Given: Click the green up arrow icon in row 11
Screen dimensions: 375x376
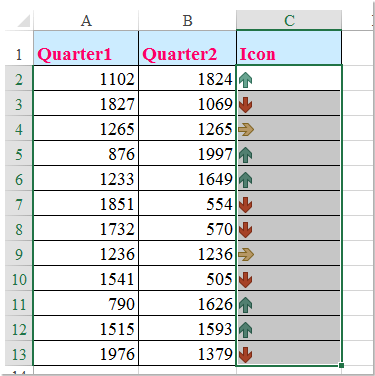Looking at the screenshot, I should 246,305.
